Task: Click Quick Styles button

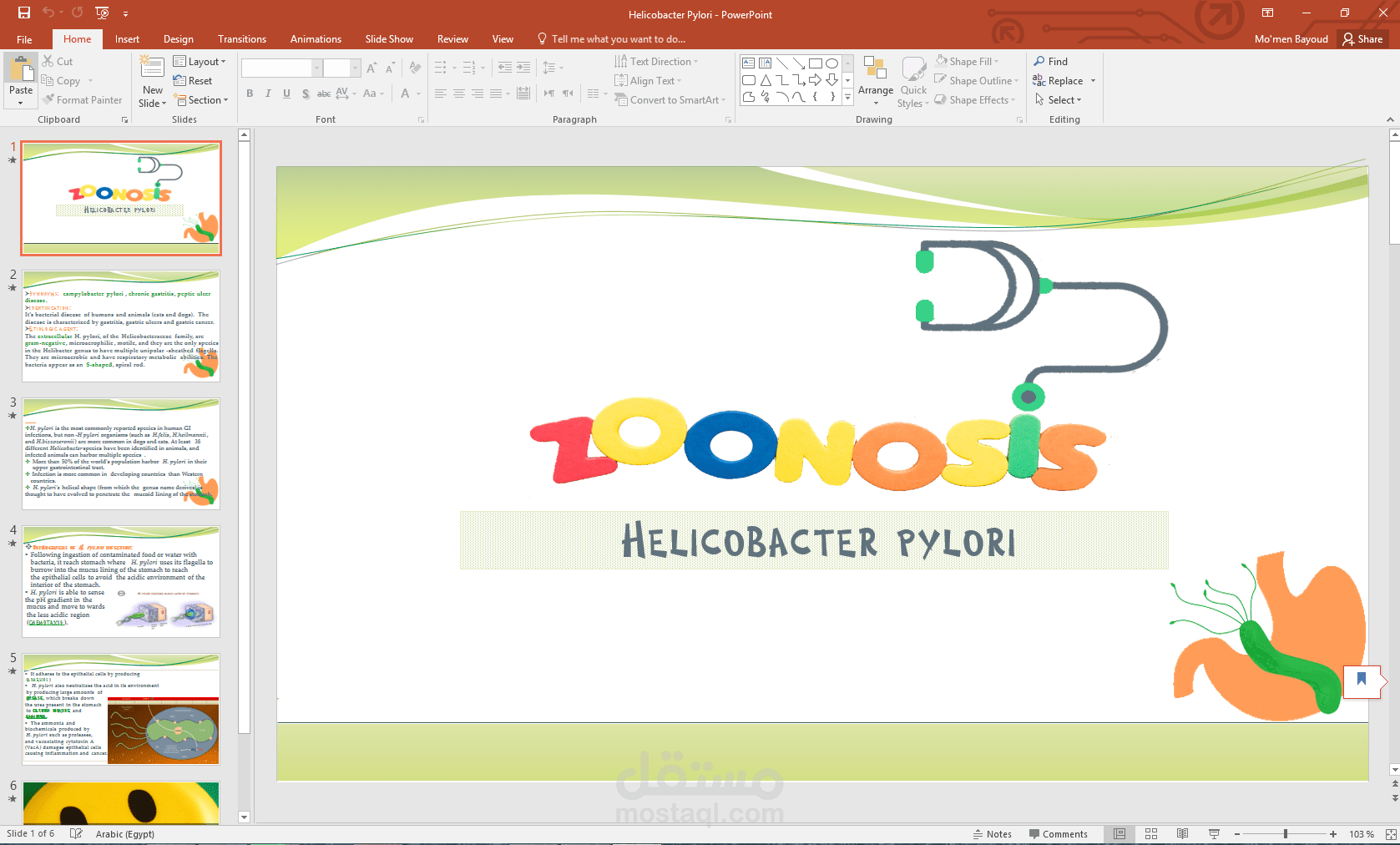Action: click(x=913, y=81)
